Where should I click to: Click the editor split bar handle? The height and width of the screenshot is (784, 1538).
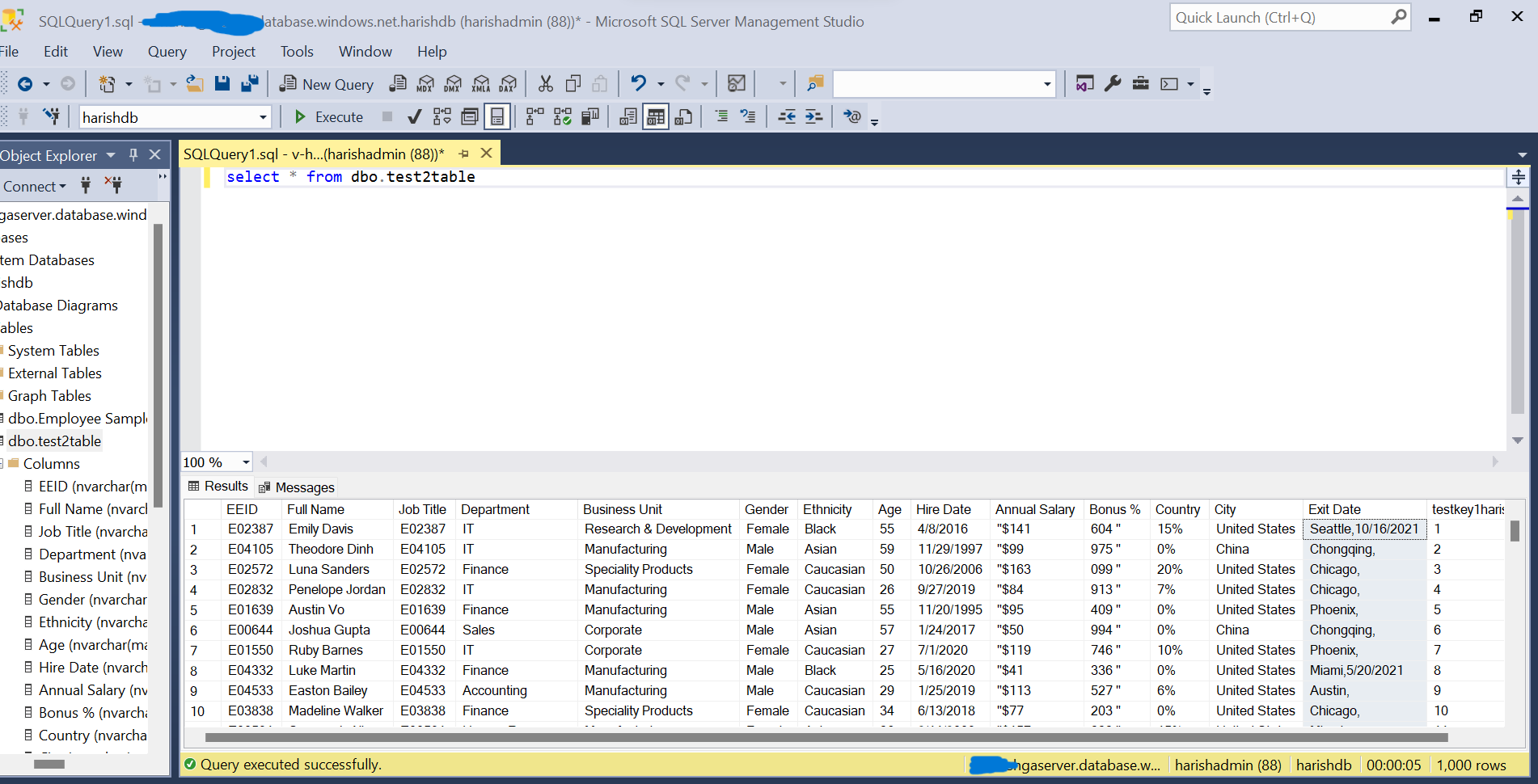coord(1518,177)
